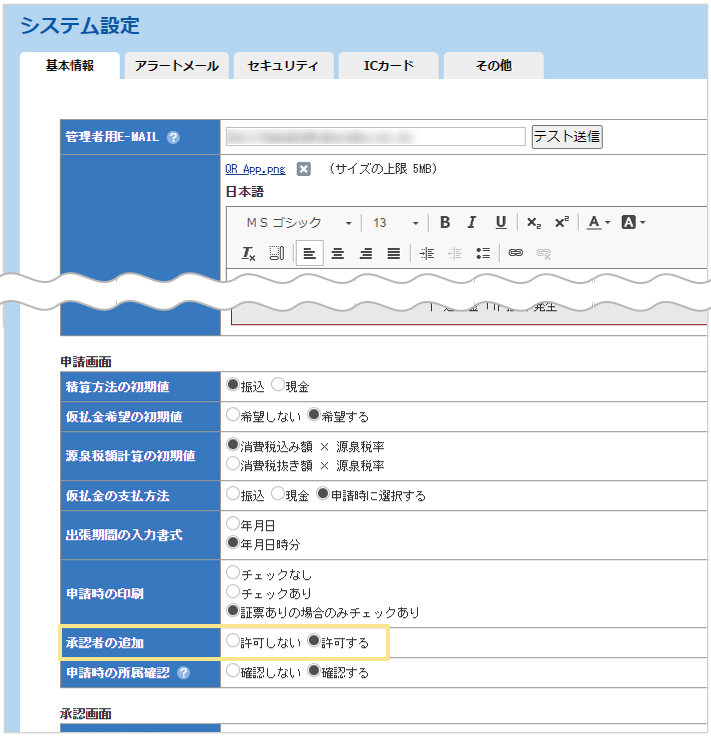Screen dimensions: 711x737
Task: Choose 年月日 for 出張期間の入力書式
Action: (233, 523)
